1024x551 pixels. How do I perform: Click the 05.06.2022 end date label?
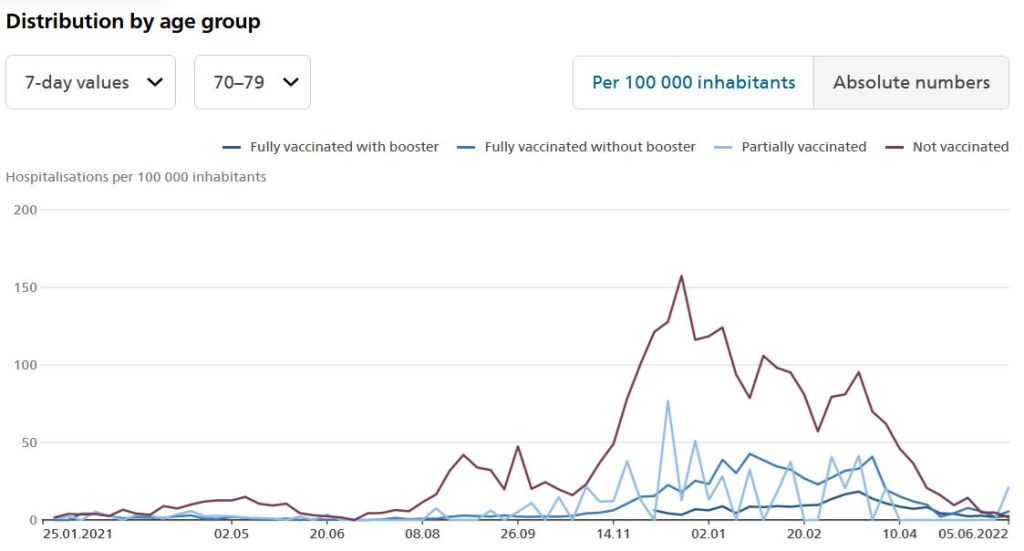(975, 535)
